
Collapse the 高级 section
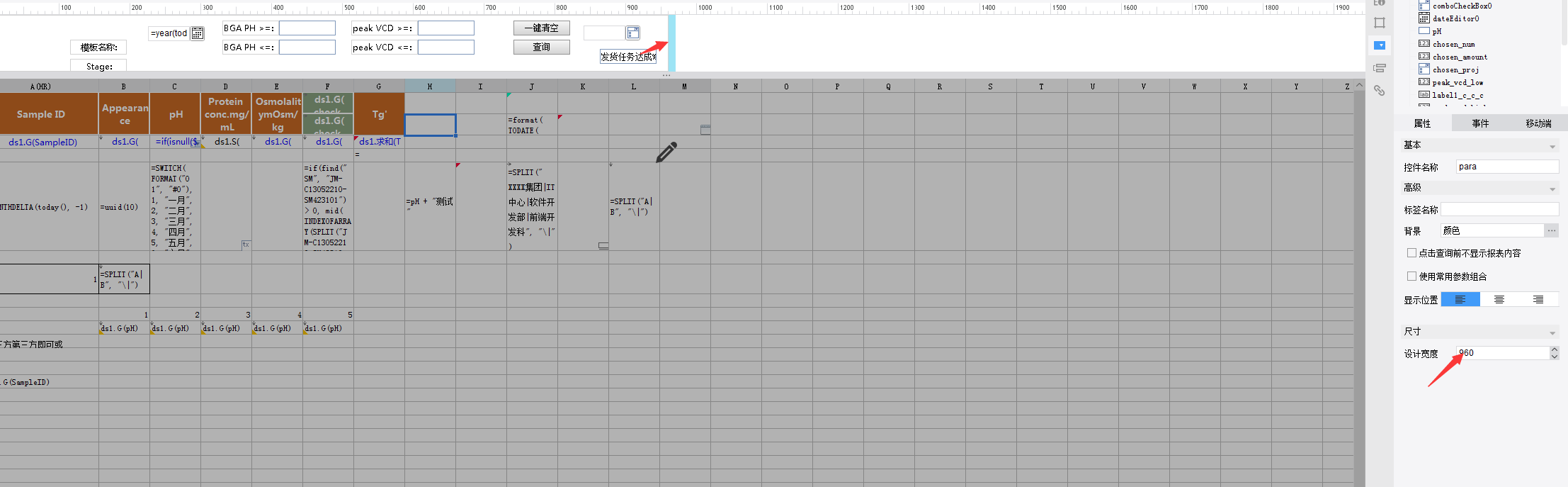pos(1552,189)
